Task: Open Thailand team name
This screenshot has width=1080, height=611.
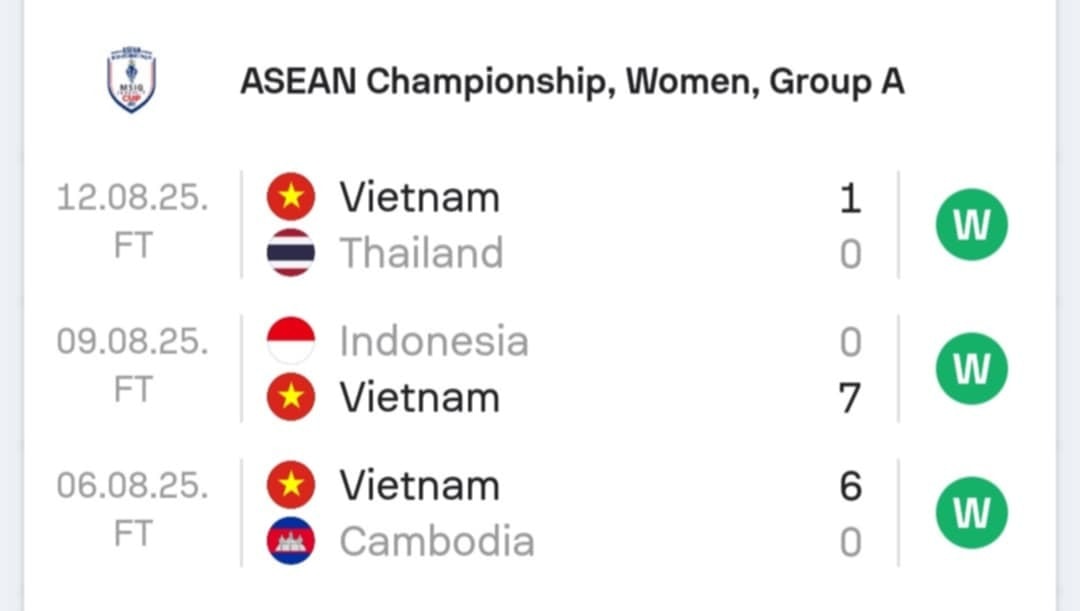Action: tap(422, 252)
